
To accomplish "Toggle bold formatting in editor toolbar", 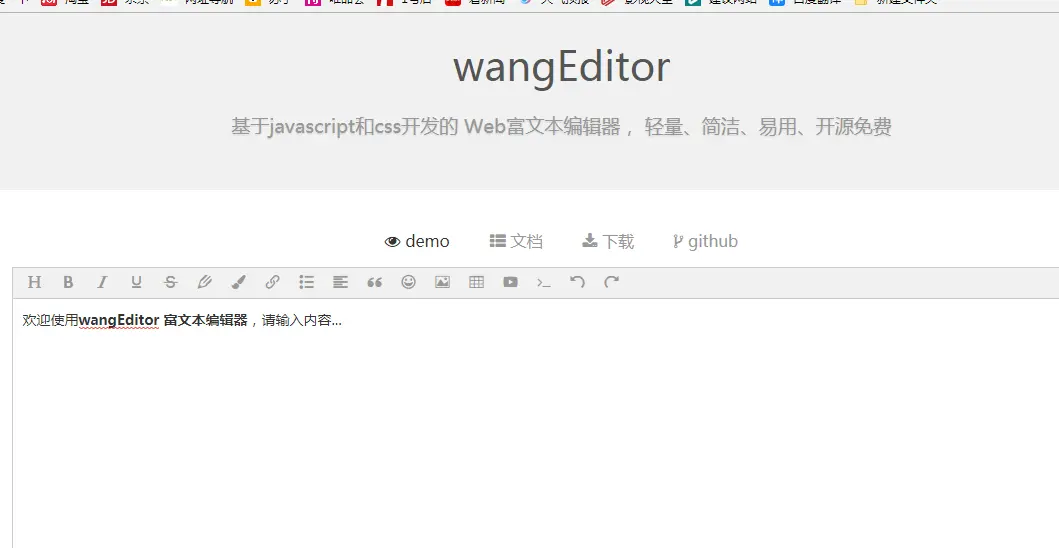I will point(68,282).
